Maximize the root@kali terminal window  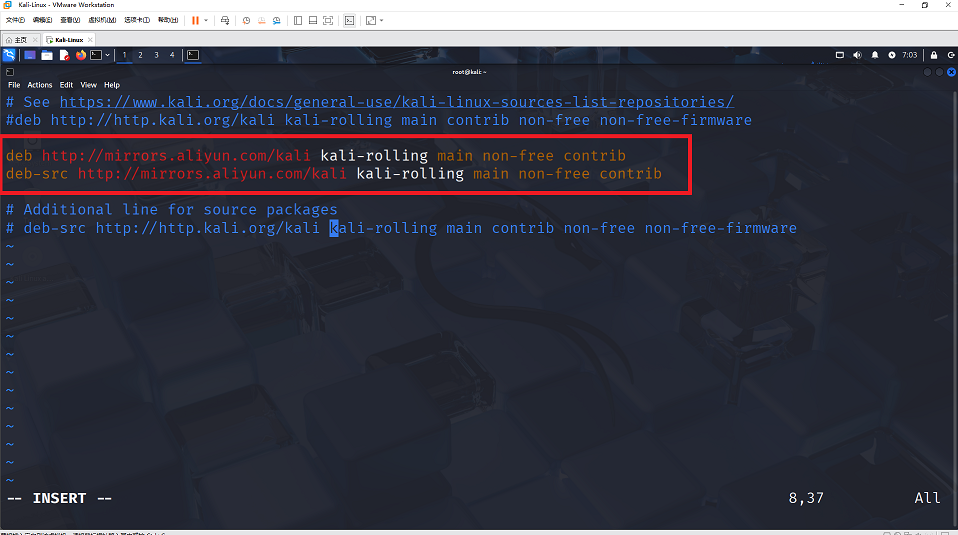point(940,72)
